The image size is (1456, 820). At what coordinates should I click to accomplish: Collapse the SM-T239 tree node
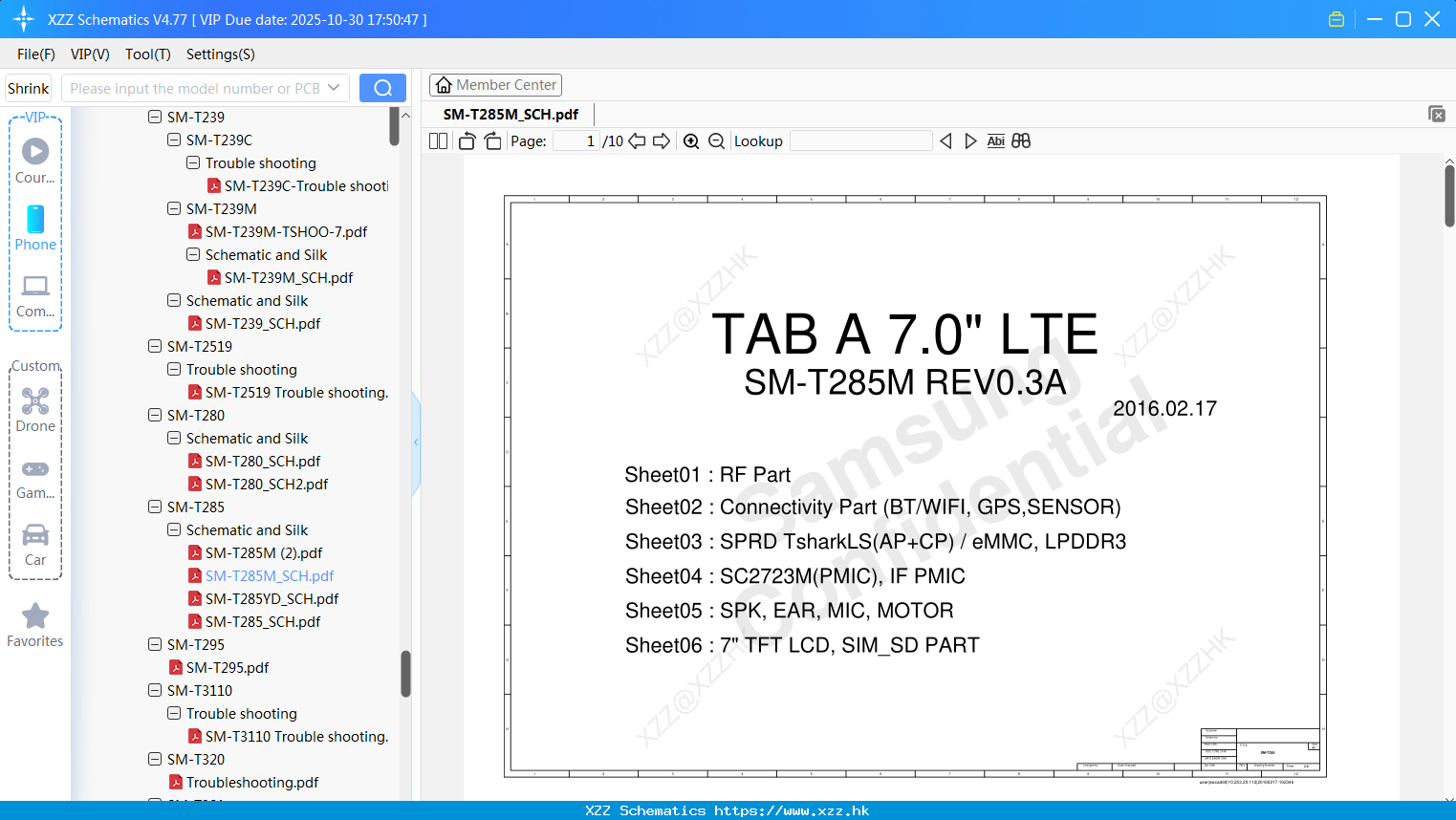[155, 117]
